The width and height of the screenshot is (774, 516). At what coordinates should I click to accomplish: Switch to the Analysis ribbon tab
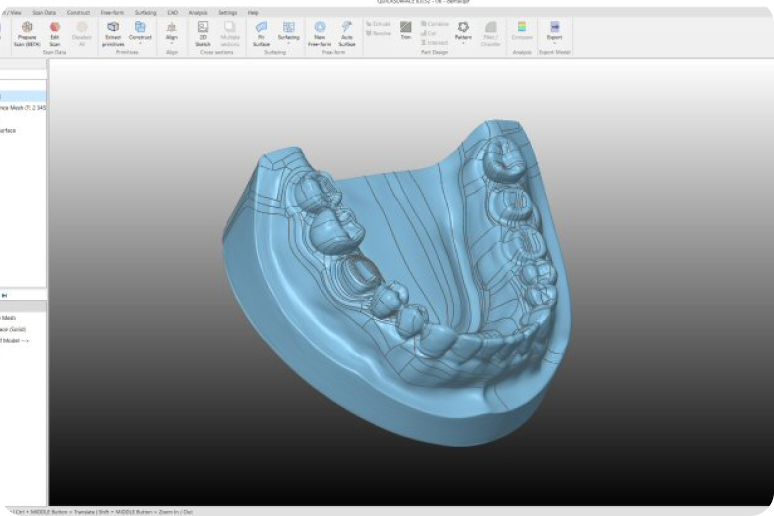197,12
